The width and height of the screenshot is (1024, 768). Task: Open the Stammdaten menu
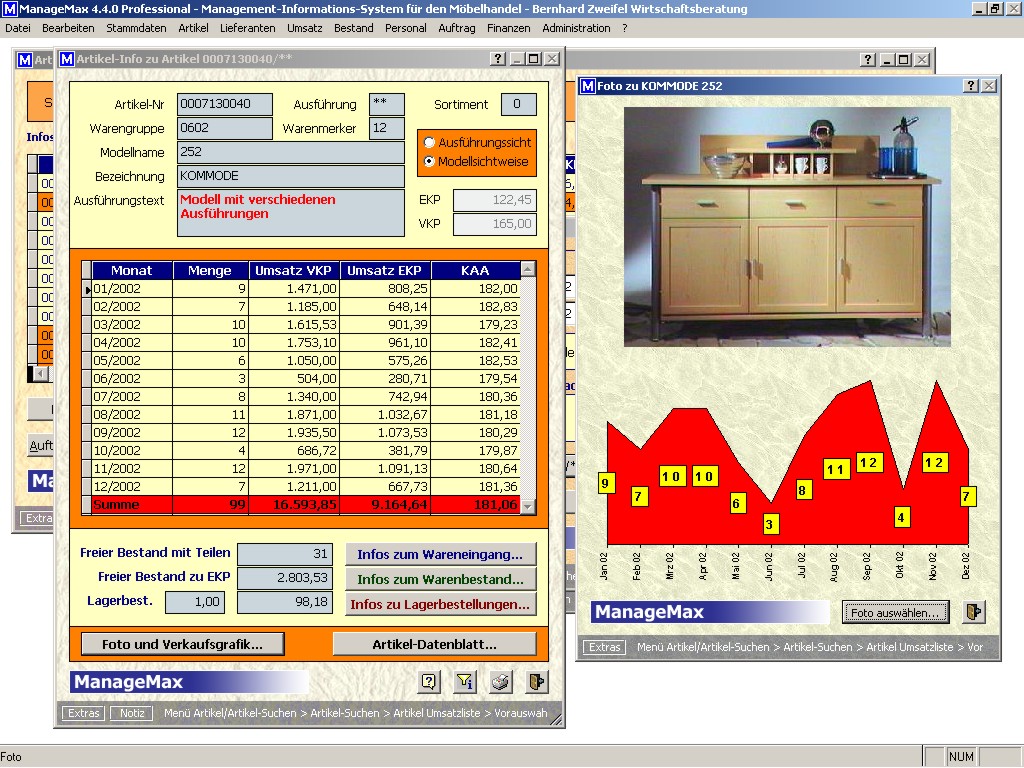[x=136, y=28]
